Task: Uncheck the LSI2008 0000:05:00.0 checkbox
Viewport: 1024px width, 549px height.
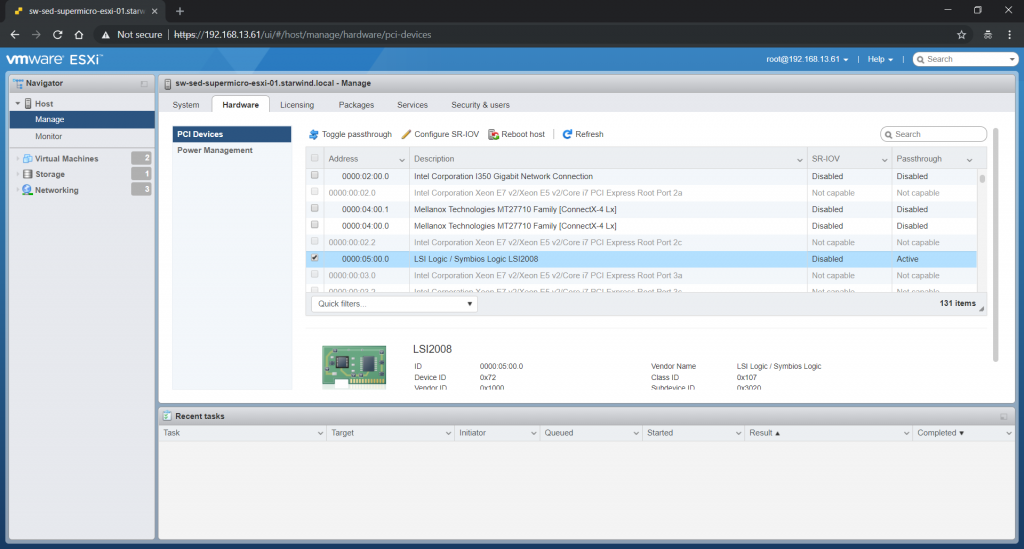Action: 315,258
